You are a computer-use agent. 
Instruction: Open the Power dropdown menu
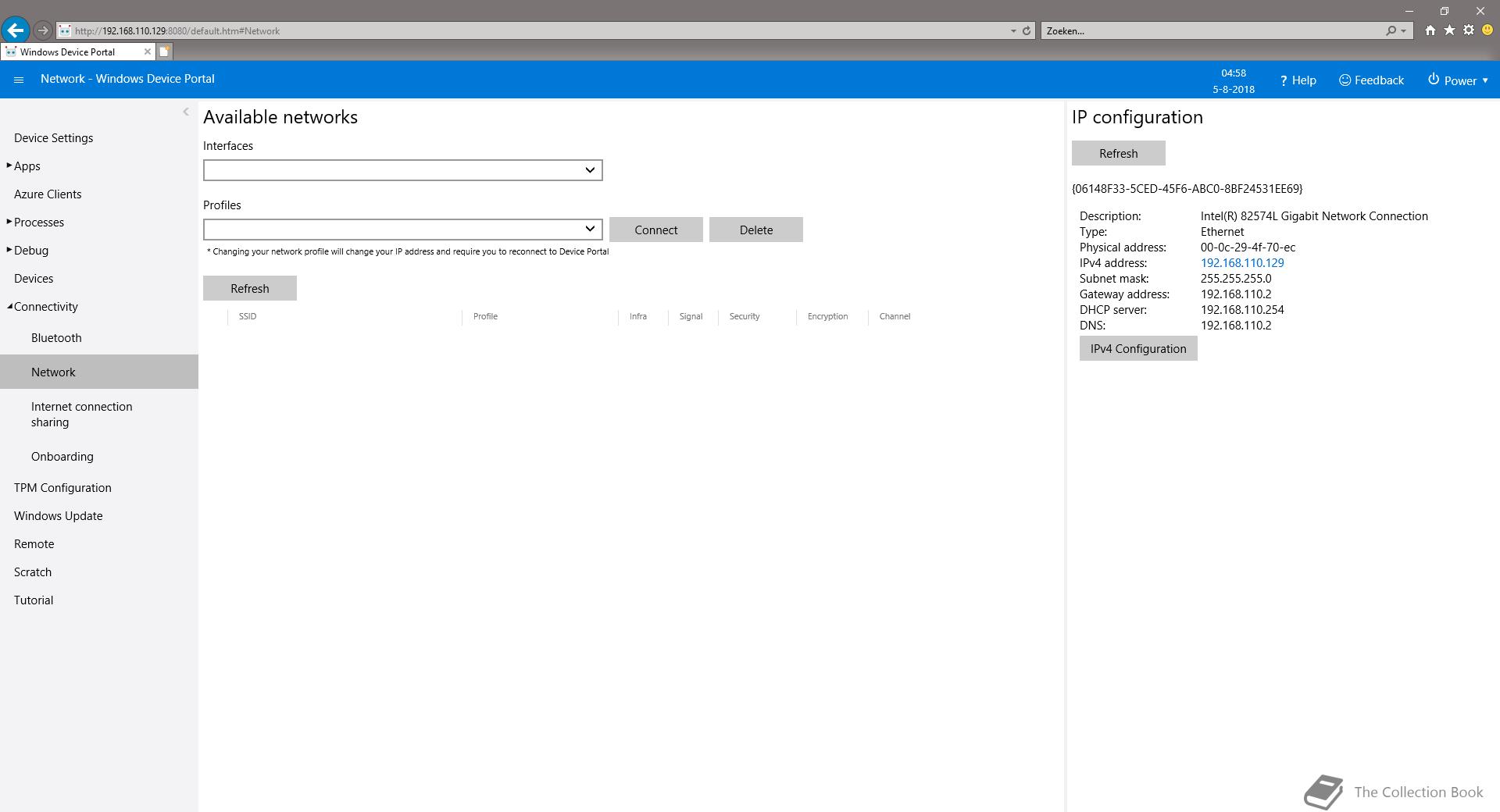coord(1458,80)
